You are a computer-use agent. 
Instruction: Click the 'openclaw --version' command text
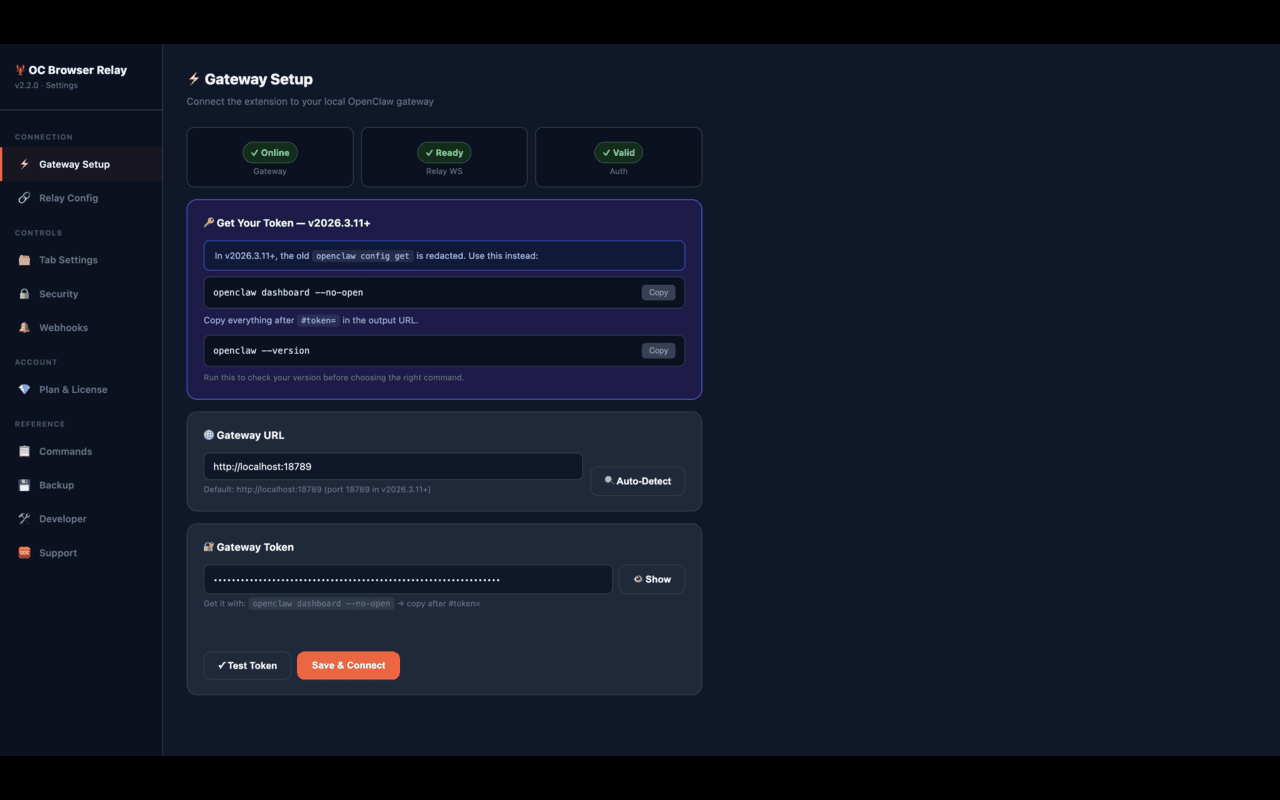pos(261,351)
